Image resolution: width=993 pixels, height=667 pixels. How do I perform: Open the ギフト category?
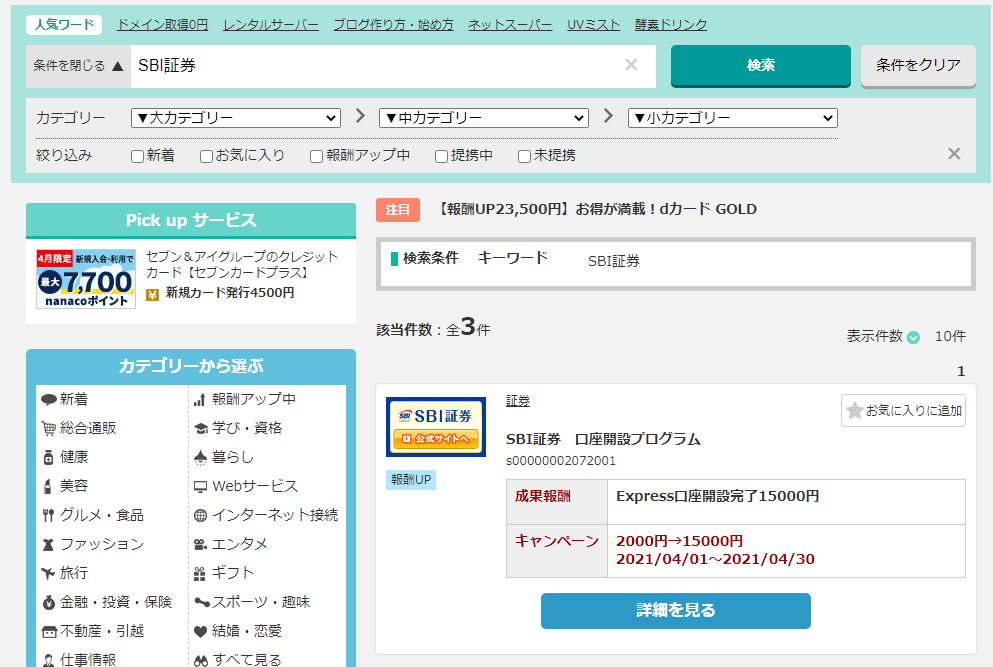224,573
